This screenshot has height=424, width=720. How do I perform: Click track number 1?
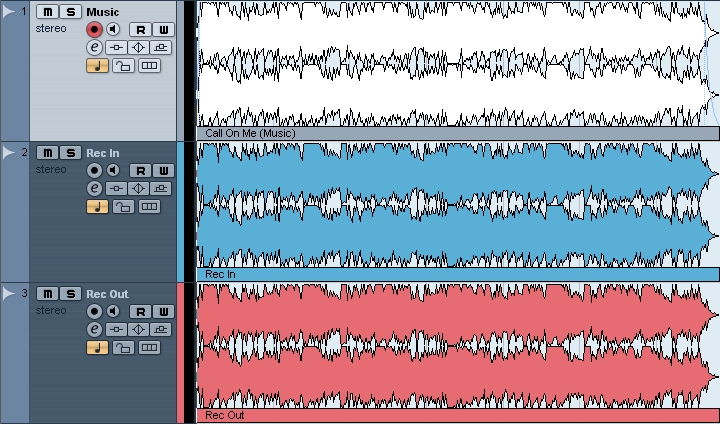click(24, 11)
